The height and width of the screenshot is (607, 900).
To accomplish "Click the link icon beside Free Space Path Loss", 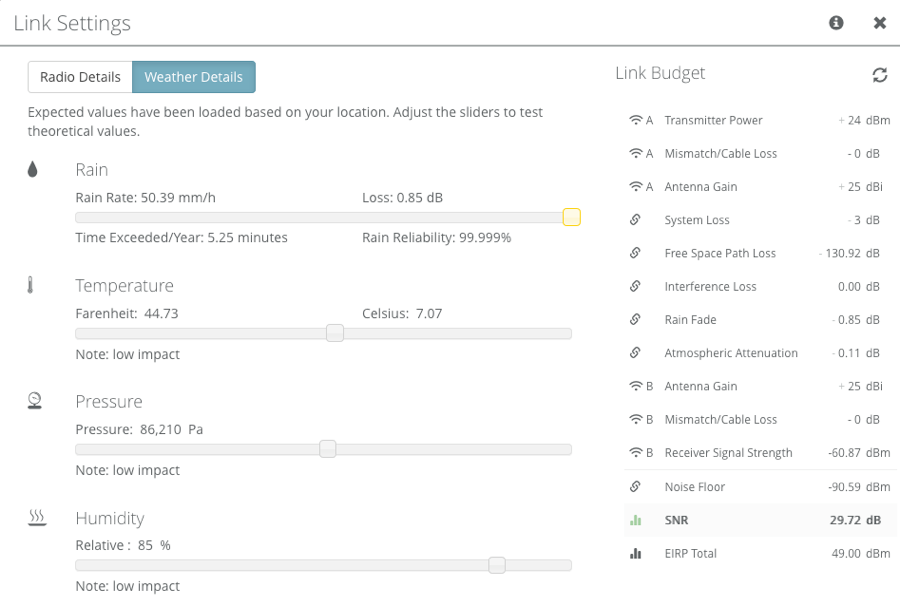I will click(635, 254).
